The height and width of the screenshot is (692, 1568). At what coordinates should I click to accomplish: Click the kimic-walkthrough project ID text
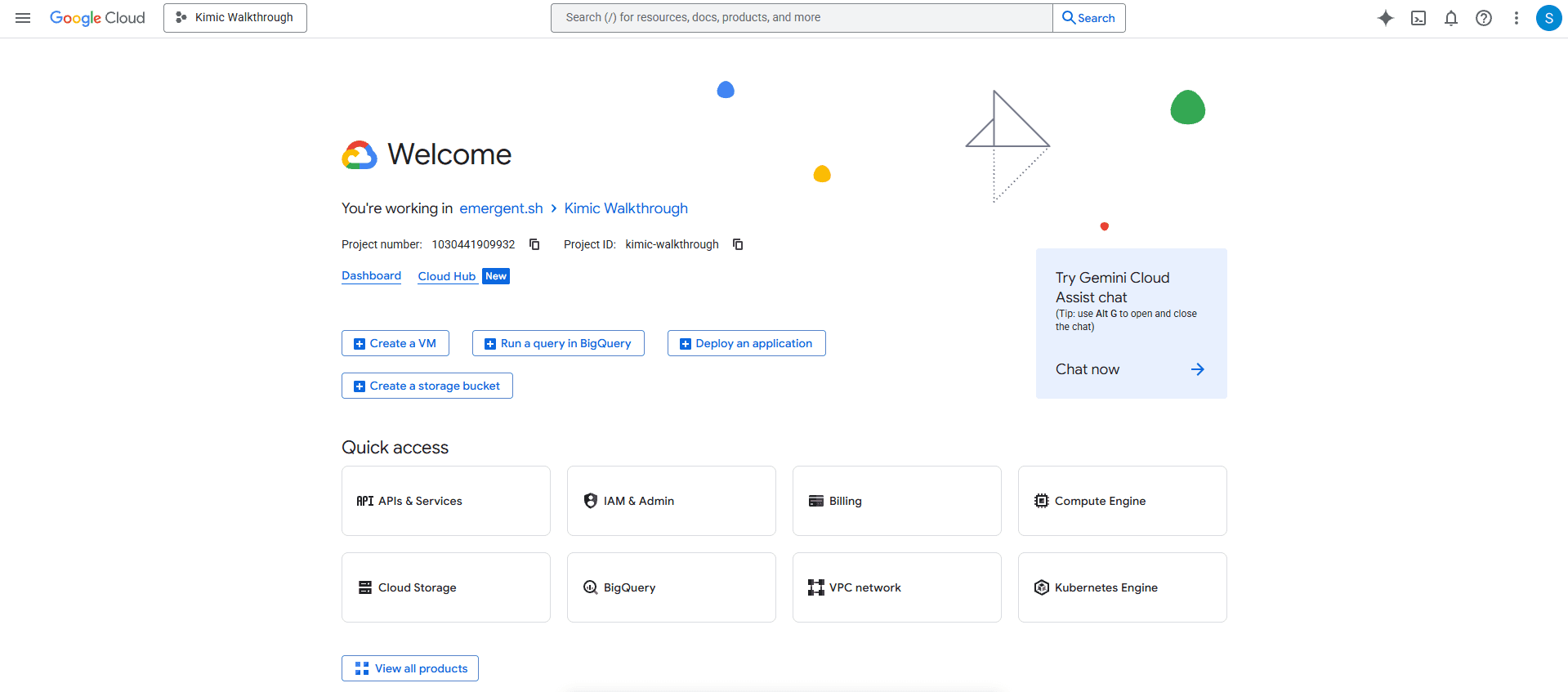[x=672, y=244]
